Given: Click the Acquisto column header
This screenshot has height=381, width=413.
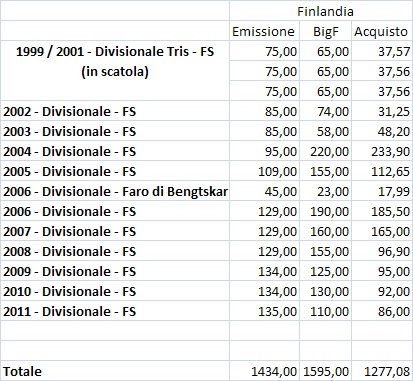Looking at the screenshot, I should point(382,31).
